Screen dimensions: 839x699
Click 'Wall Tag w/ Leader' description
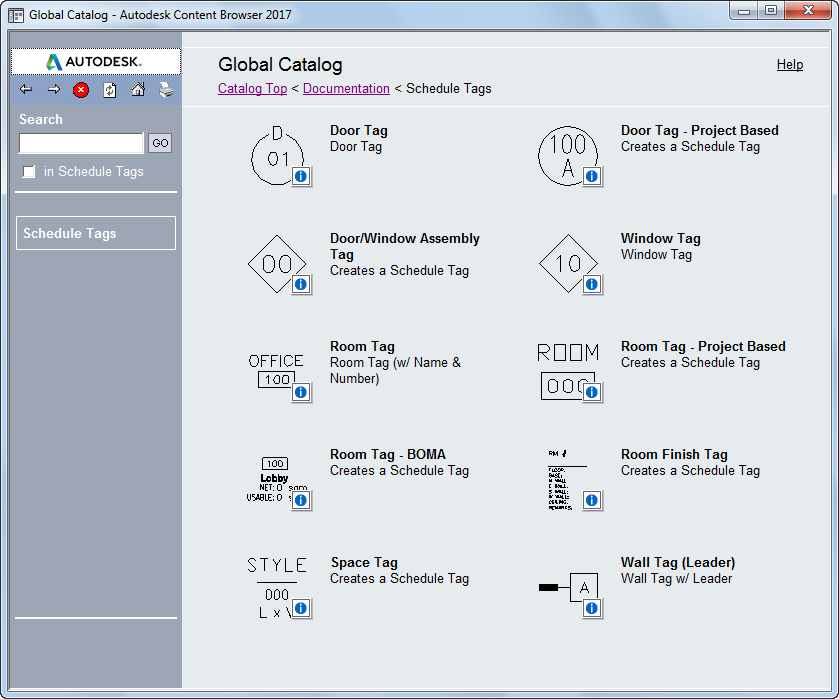click(x=676, y=579)
